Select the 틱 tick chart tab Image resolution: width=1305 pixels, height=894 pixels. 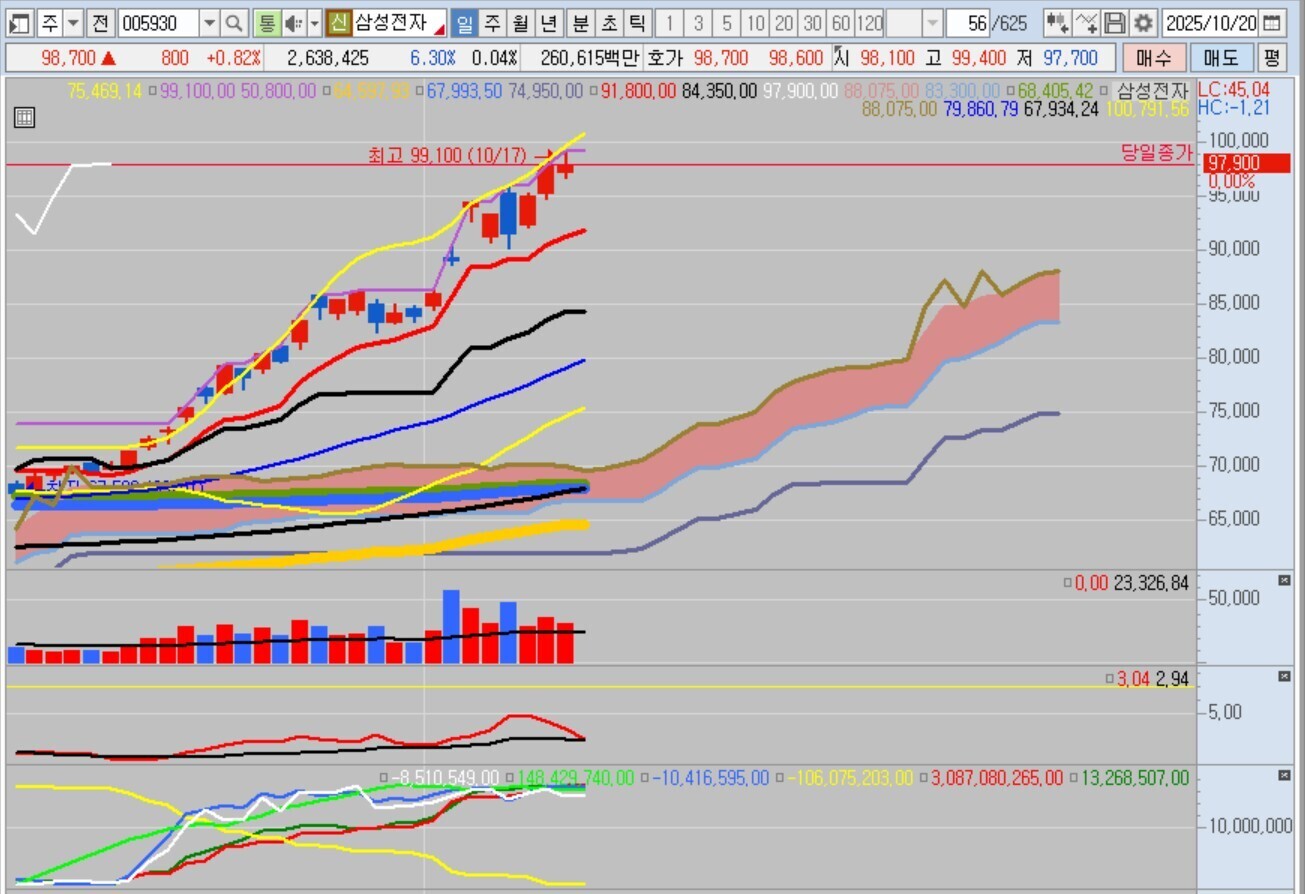[637, 23]
